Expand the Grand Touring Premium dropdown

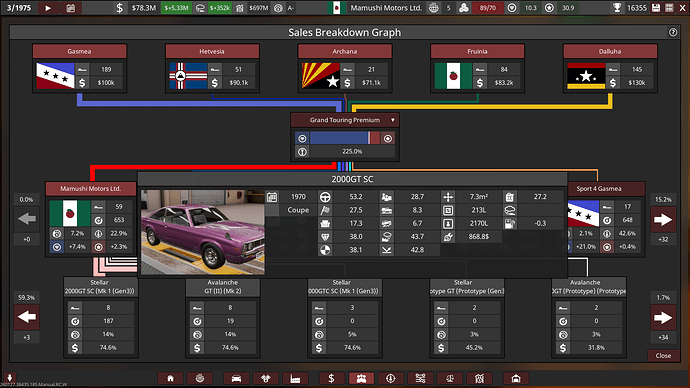[x=393, y=120]
